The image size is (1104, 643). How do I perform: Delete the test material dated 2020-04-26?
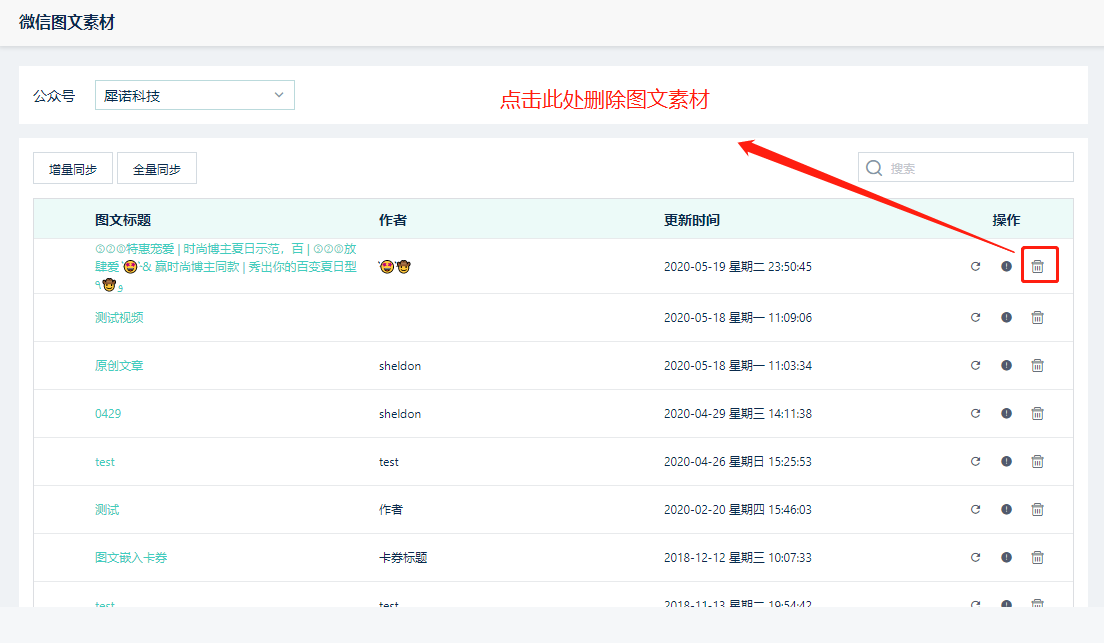(x=1037, y=461)
